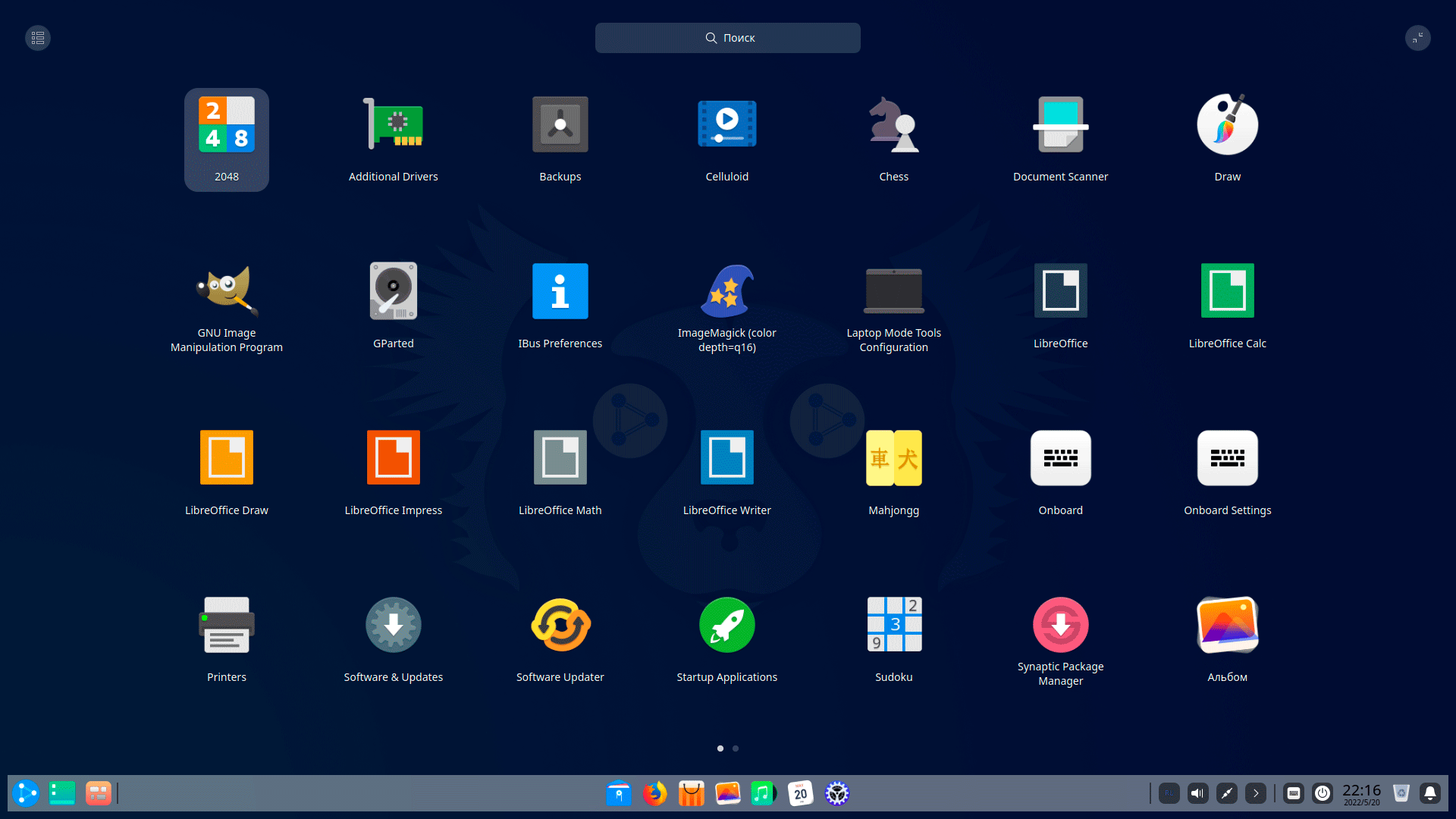Launch the Document Scanner app

[x=1060, y=125]
